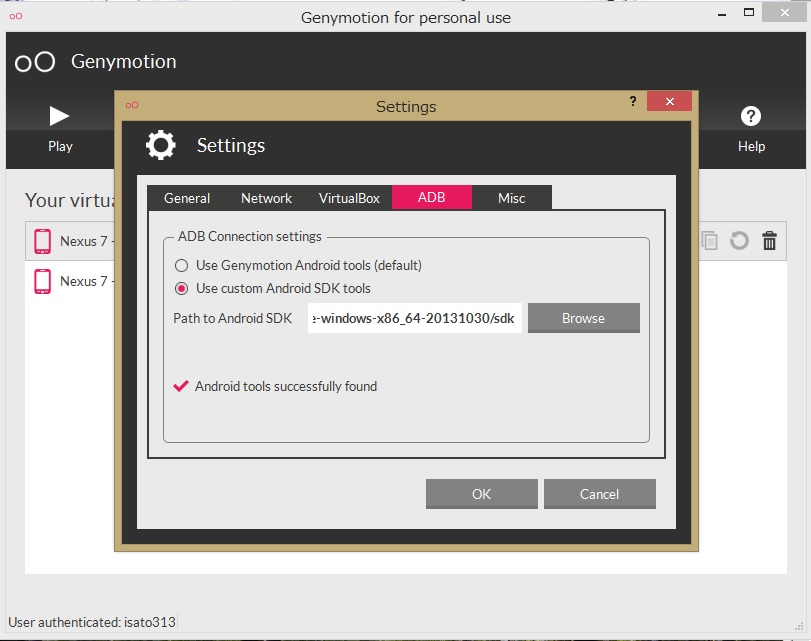Confirm settings with the OK button
Viewport: 811px width, 641px height.
(x=482, y=494)
